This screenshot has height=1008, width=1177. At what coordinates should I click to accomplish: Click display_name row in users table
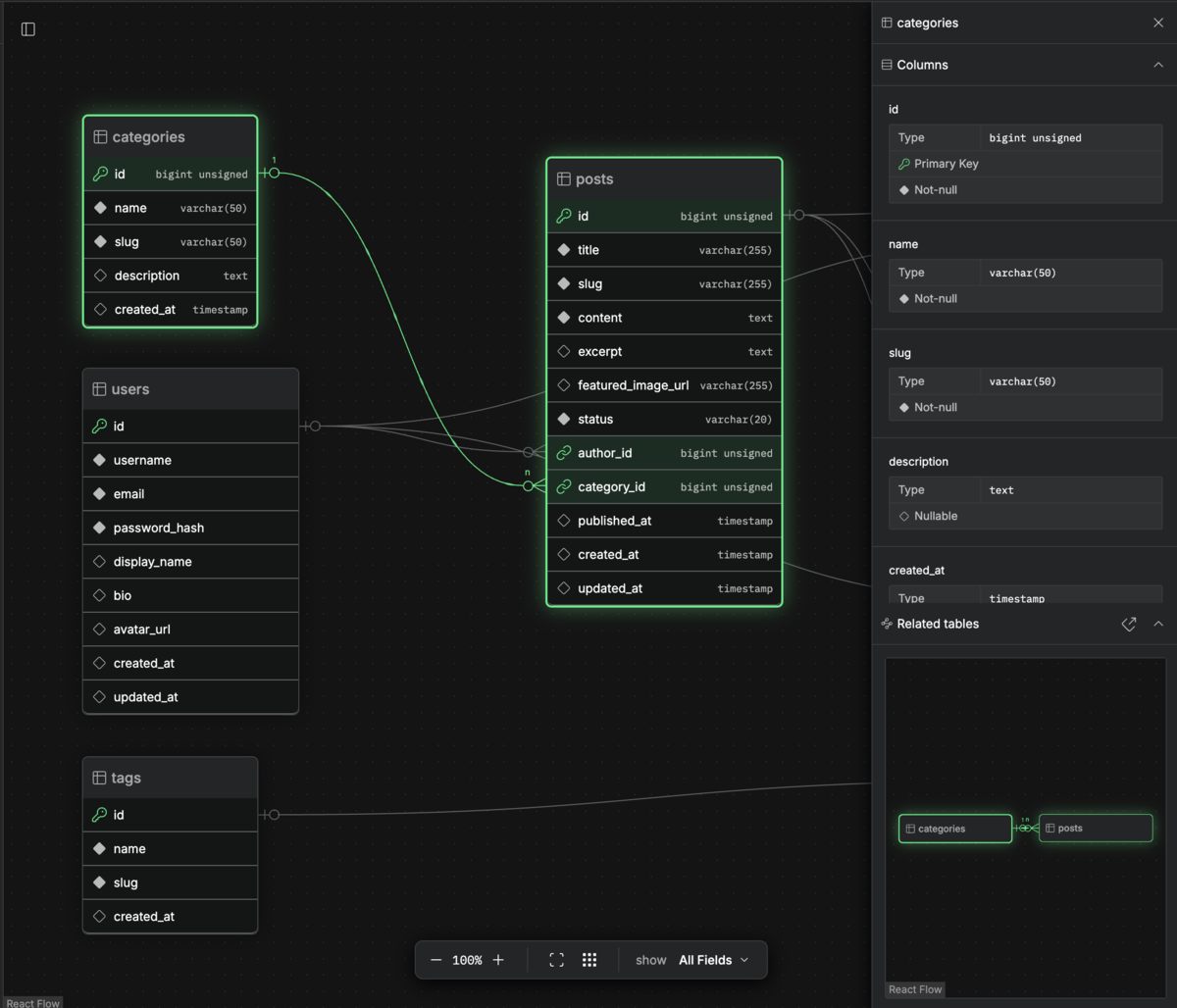tap(190, 562)
